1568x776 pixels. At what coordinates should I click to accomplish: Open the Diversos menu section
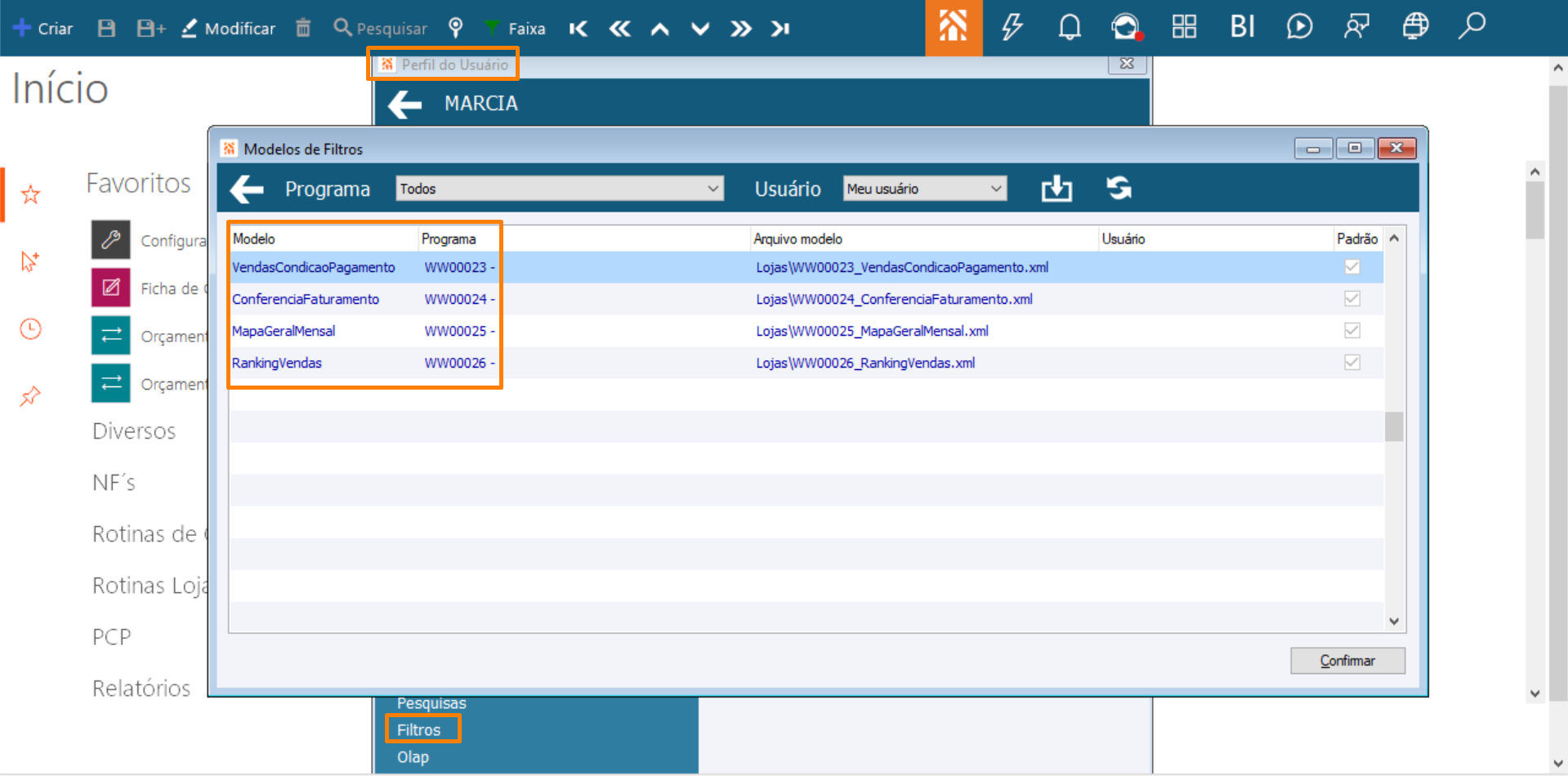[x=134, y=431]
